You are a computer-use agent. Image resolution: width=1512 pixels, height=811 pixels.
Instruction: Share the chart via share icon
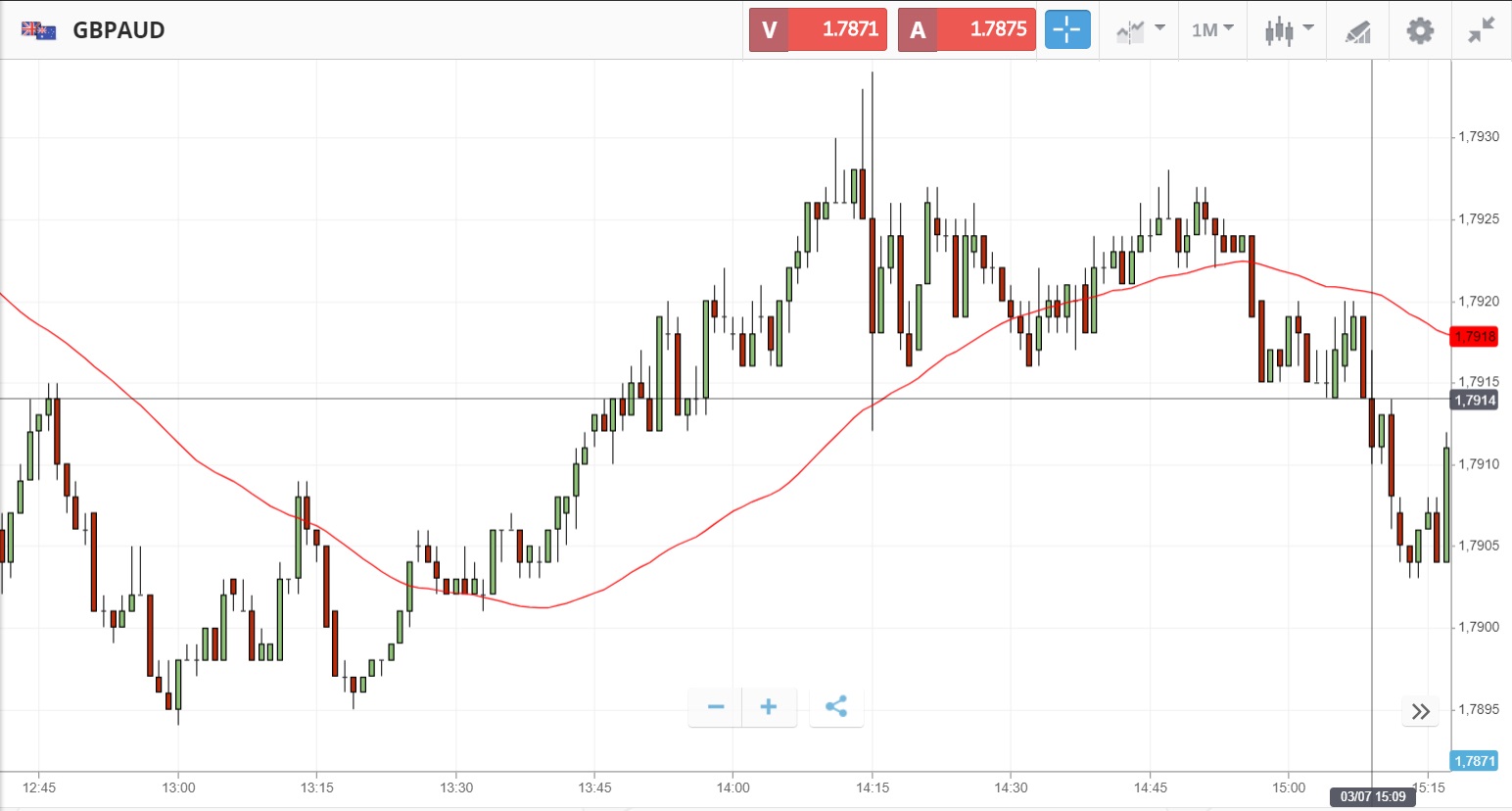pos(836,707)
